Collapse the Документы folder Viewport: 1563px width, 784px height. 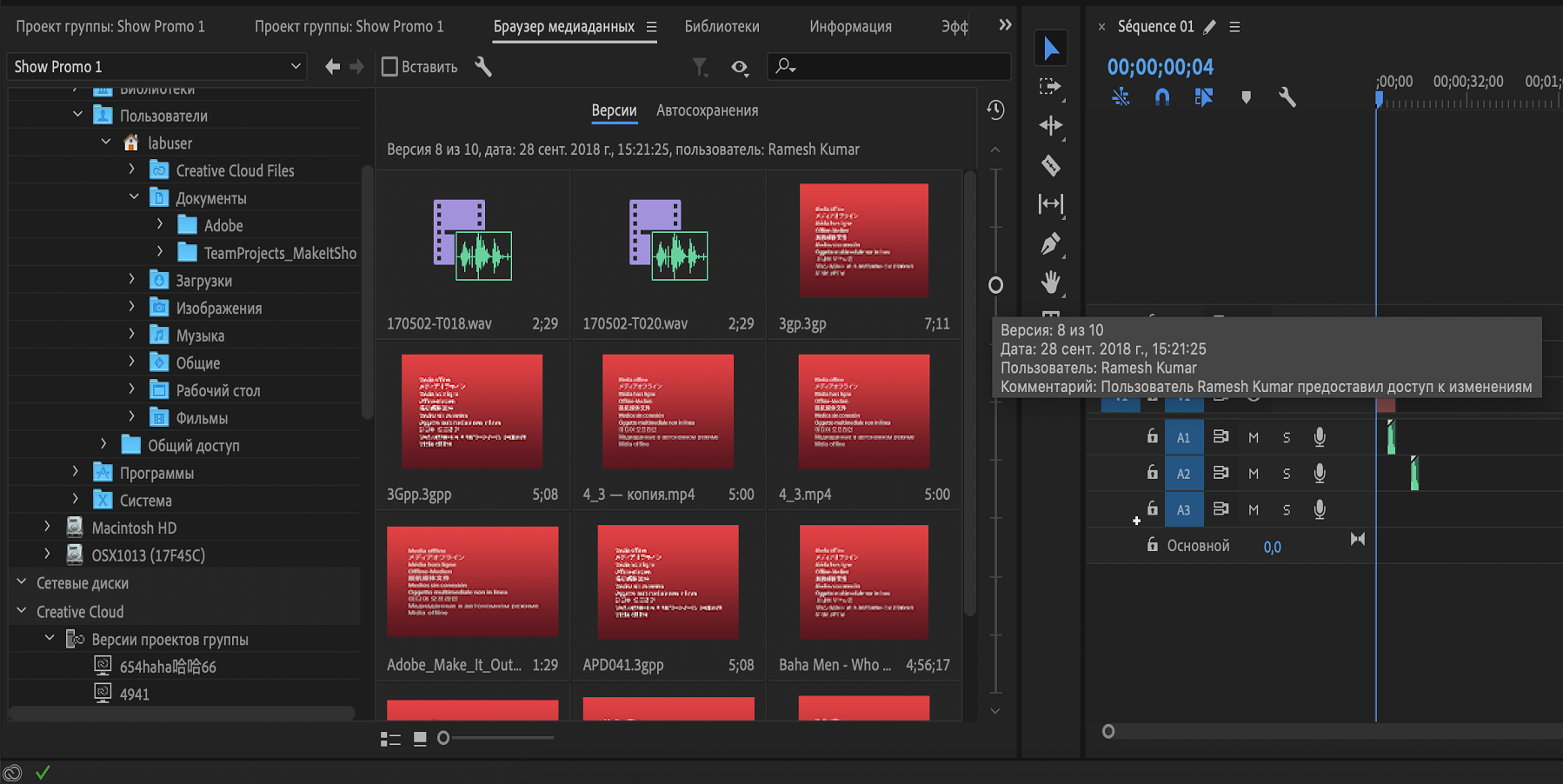pos(134,197)
